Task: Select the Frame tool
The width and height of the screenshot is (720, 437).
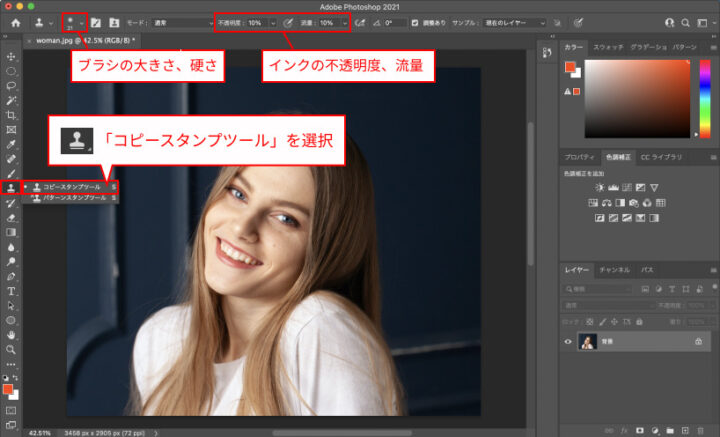Action: [x=11, y=130]
